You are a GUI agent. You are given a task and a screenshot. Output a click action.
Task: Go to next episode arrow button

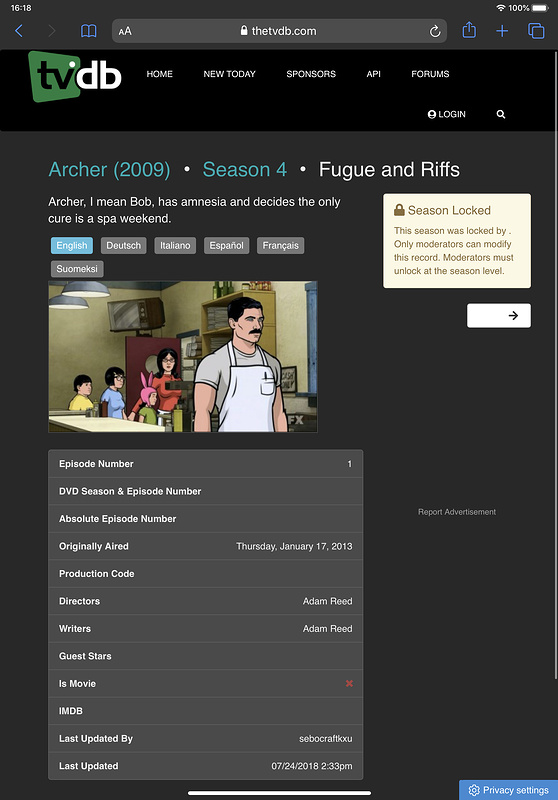pos(498,316)
